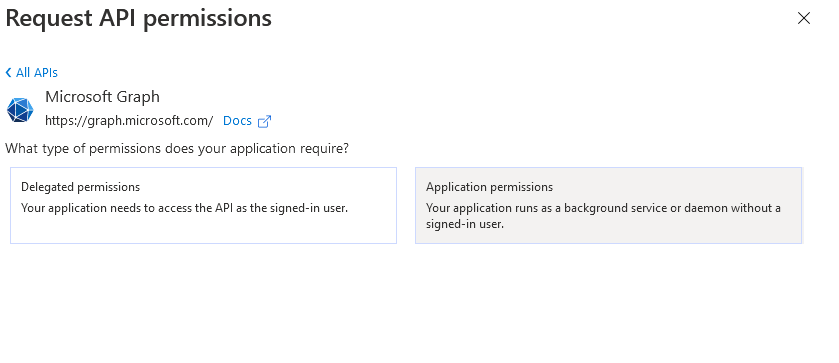Click the Microsoft Graph polyhedron logo
Image resolution: width=839 pixels, height=363 pixels.
pos(20,110)
